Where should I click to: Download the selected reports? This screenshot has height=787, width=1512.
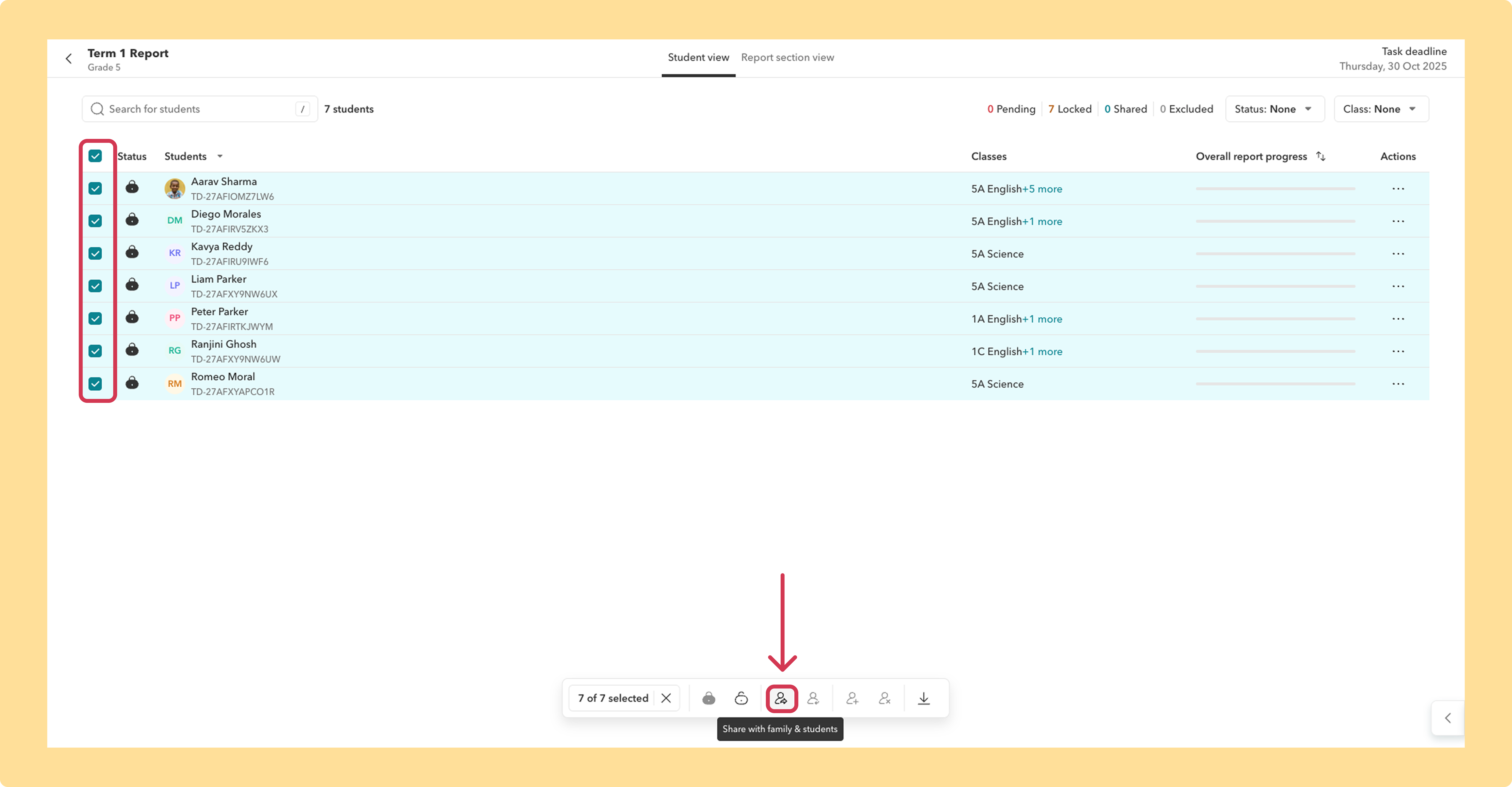click(924, 698)
